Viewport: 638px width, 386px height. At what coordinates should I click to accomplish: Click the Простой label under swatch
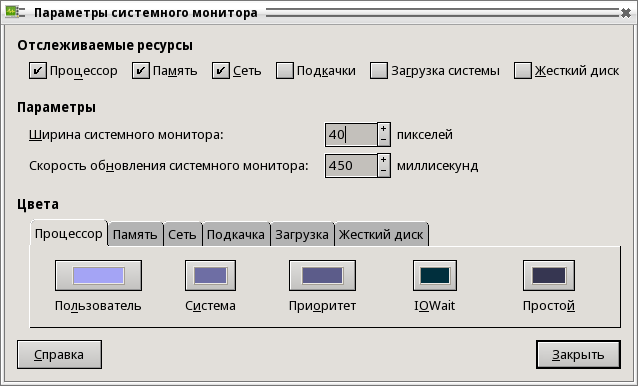549,306
